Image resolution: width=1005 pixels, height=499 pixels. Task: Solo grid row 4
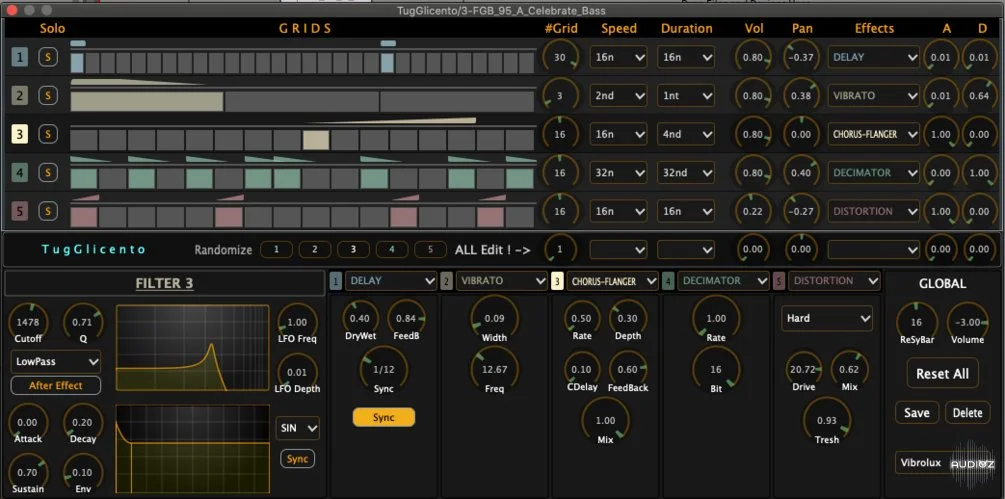click(x=48, y=172)
